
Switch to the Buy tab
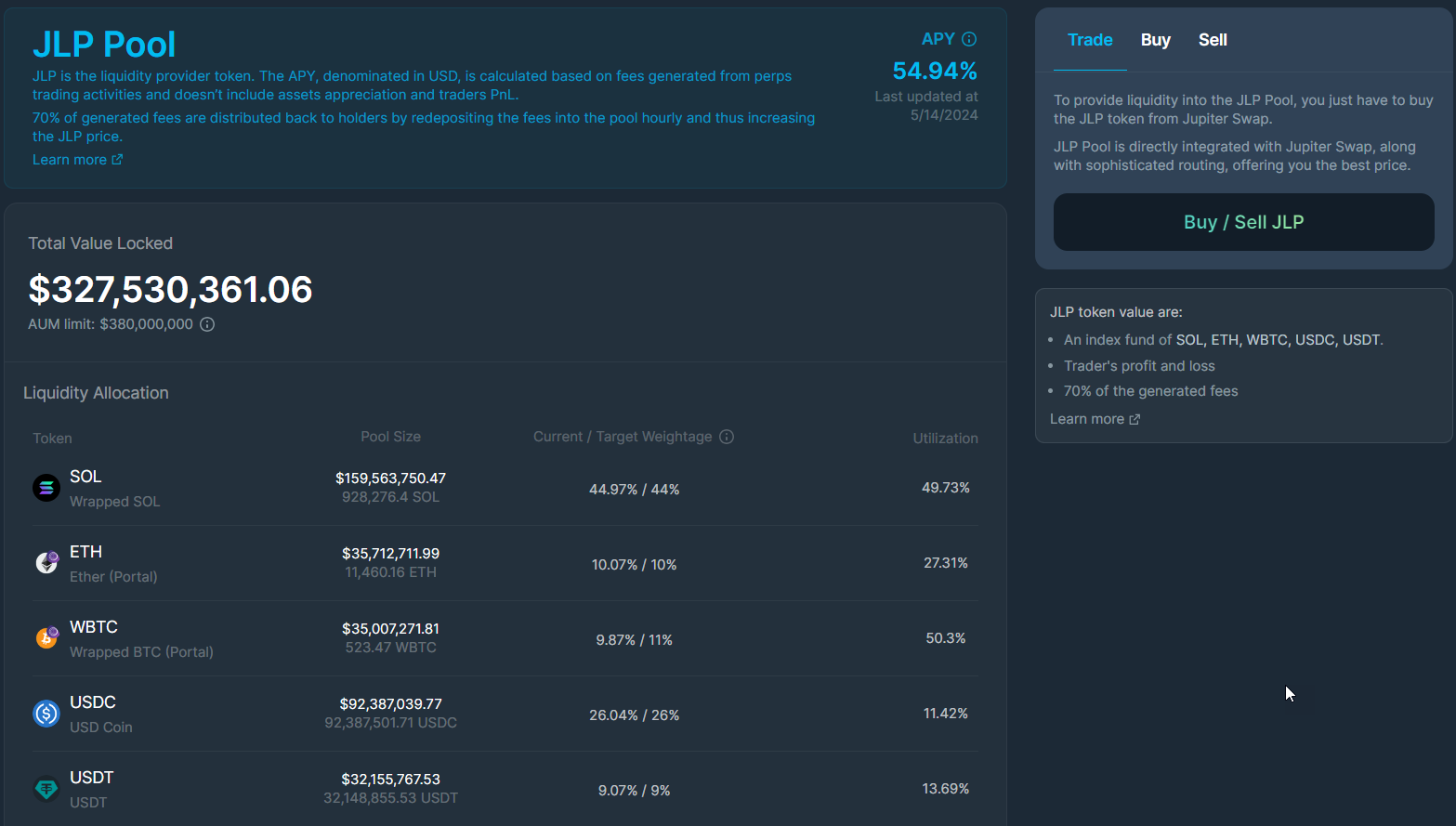click(1155, 40)
